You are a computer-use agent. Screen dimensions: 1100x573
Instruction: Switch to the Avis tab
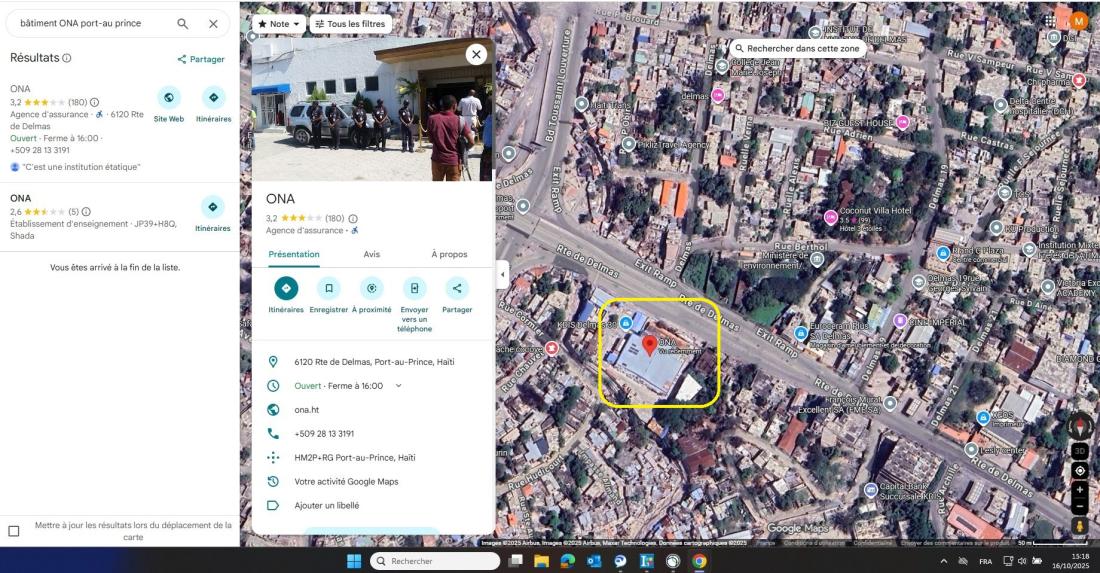pyautogui.click(x=371, y=254)
